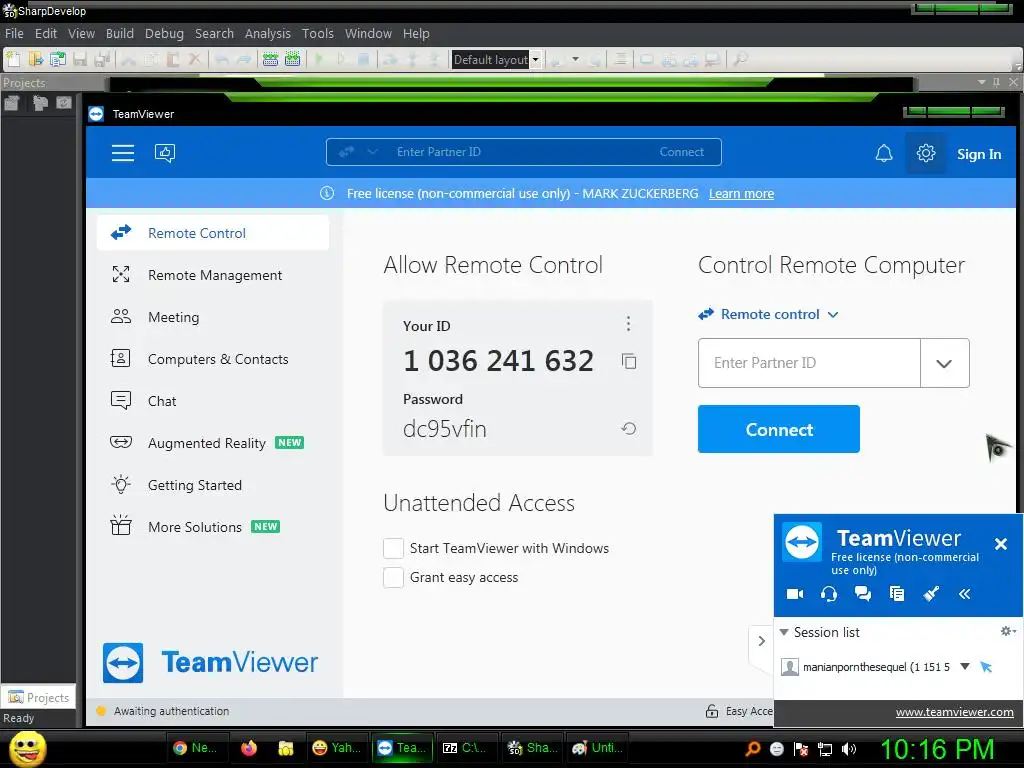1024x768 pixels.
Task: Click the clock showing 10:16 PM
Action: click(937, 749)
